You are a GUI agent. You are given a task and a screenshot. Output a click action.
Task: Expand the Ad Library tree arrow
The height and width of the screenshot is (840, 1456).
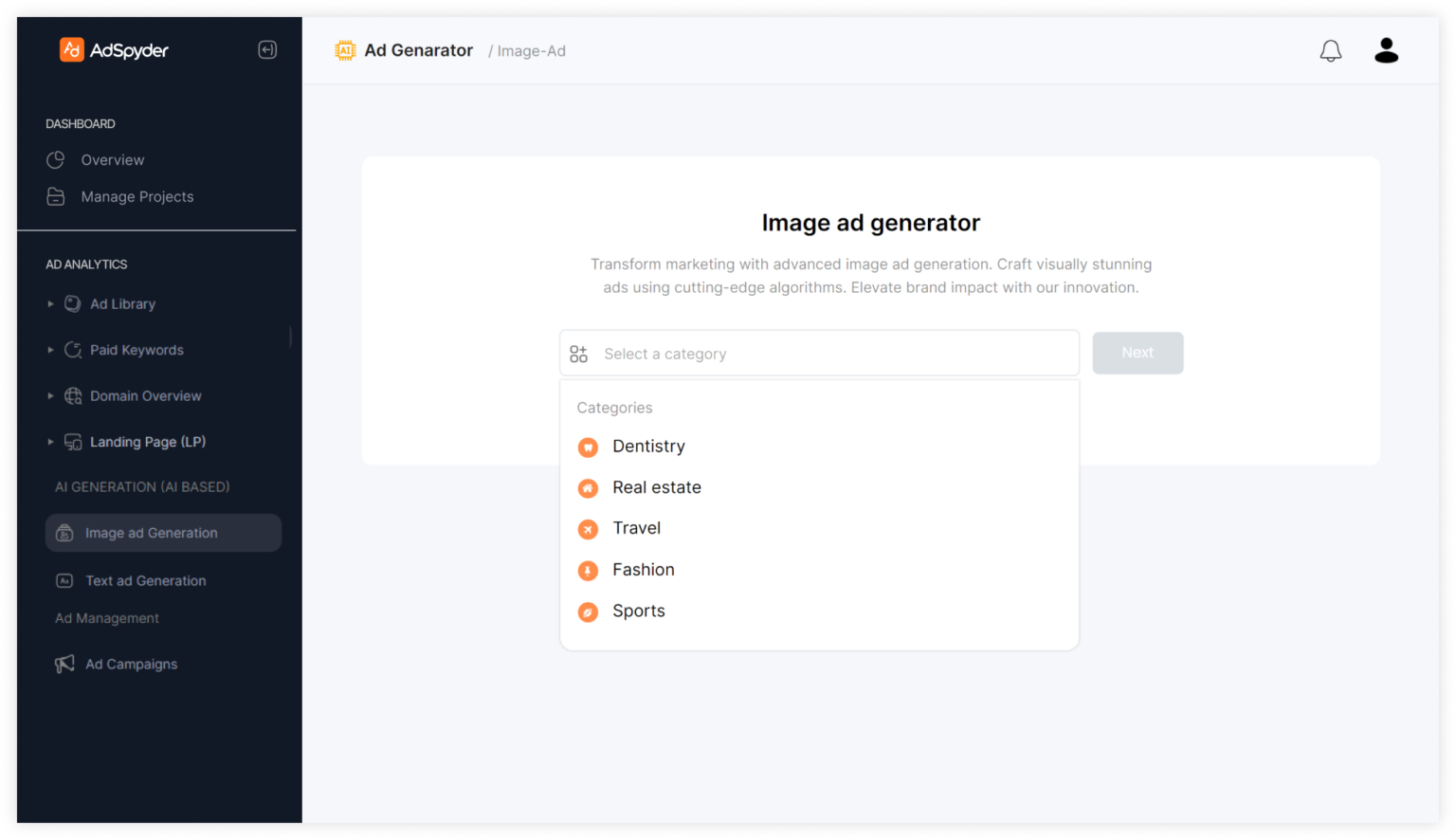click(50, 304)
